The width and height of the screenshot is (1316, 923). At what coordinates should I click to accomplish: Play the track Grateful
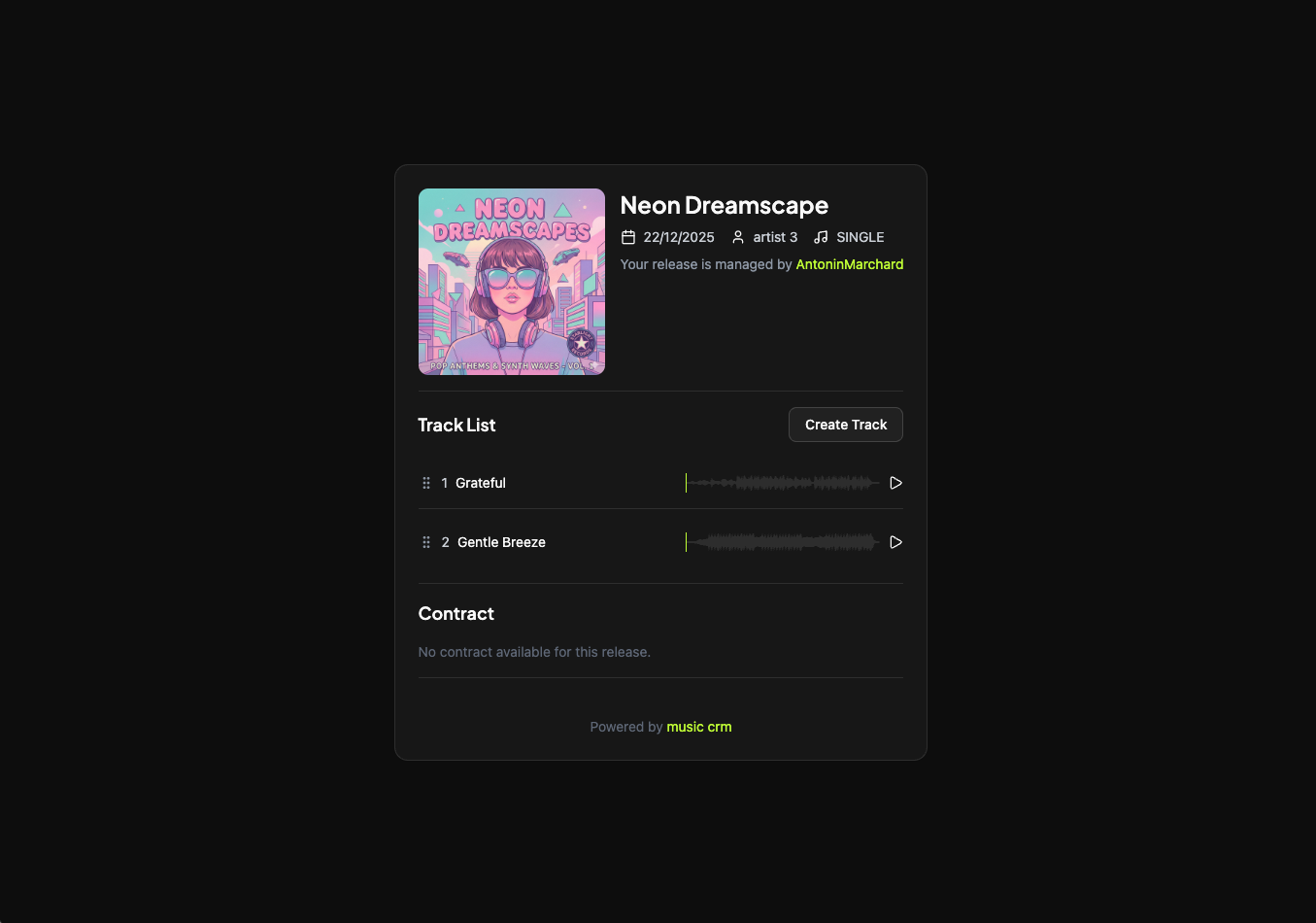tap(894, 482)
